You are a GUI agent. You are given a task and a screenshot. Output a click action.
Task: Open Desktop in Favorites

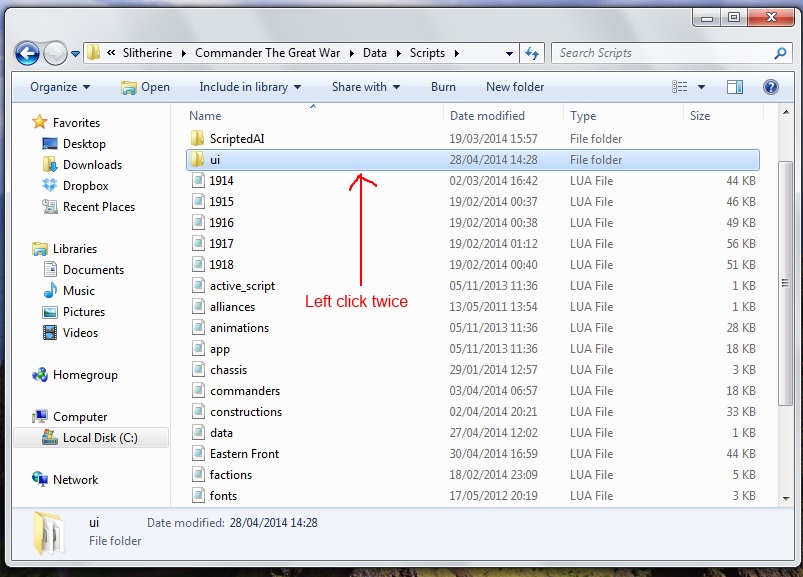[x=74, y=144]
